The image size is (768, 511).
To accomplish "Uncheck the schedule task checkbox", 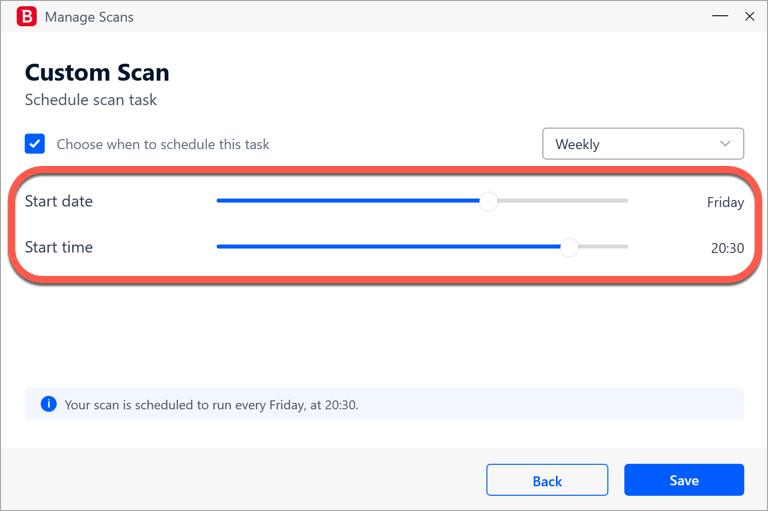I will click(35, 144).
